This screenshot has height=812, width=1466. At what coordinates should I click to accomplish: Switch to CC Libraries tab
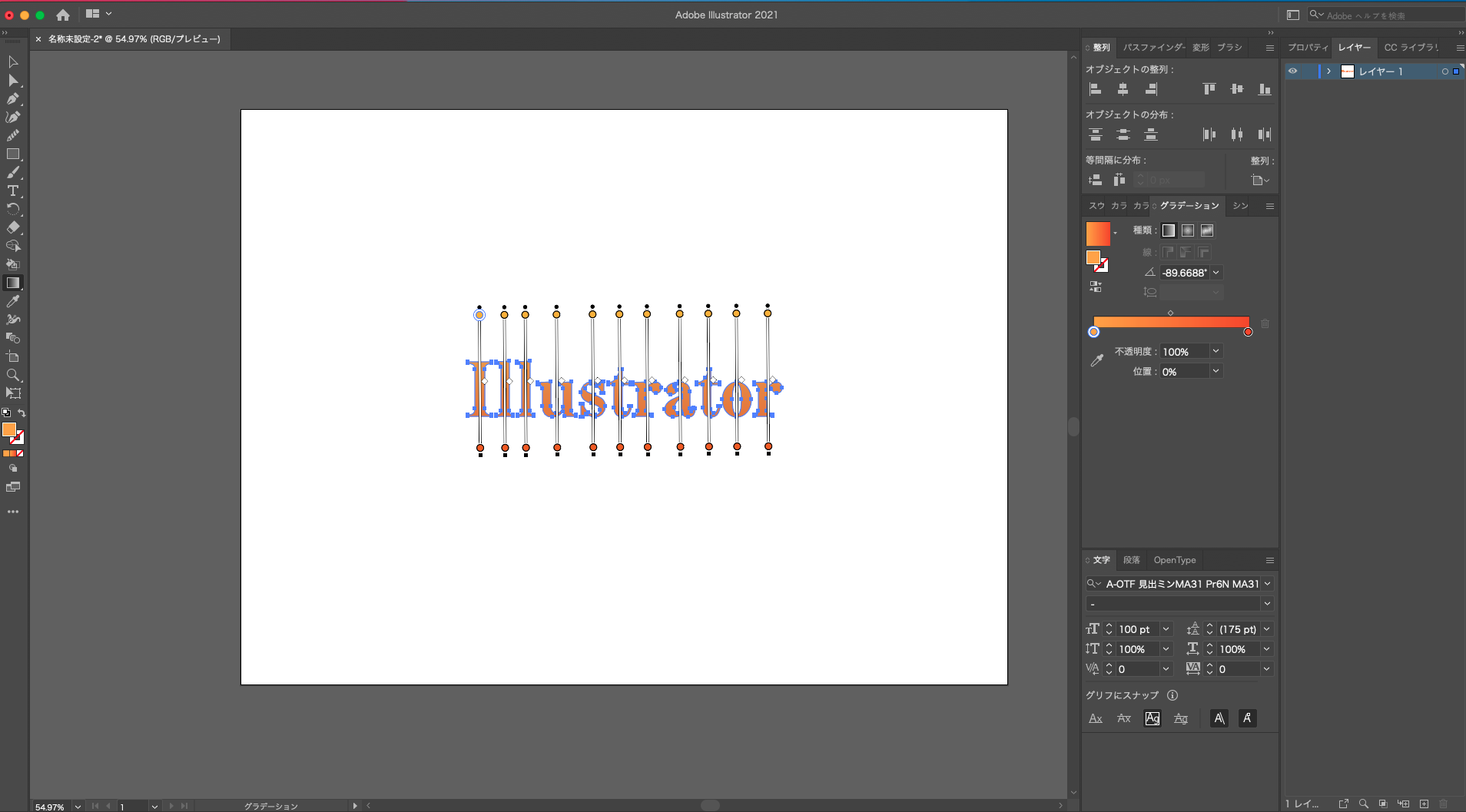pyautogui.click(x=1411, y=48)
